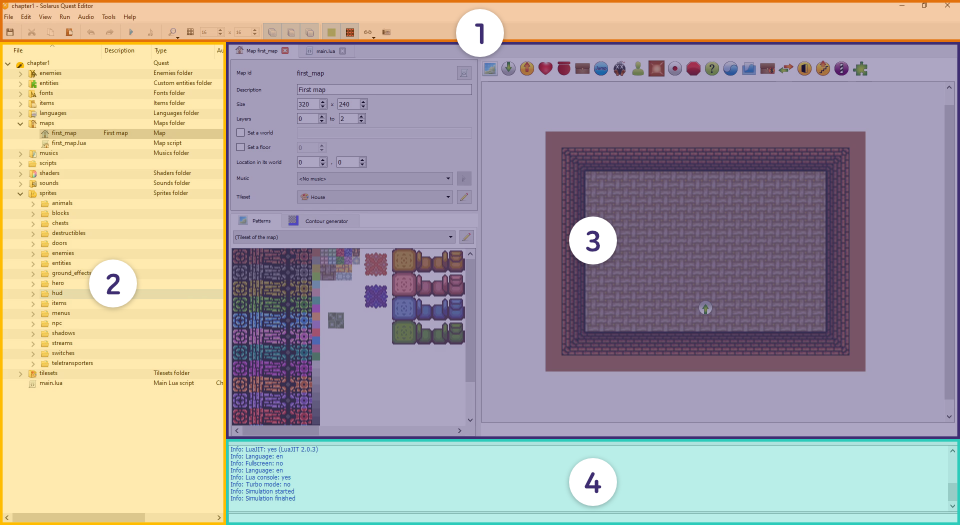Add a jumper entity (blue round icon)
The width and height of the screenshot is (960, 525).
[x=601, y=69]
